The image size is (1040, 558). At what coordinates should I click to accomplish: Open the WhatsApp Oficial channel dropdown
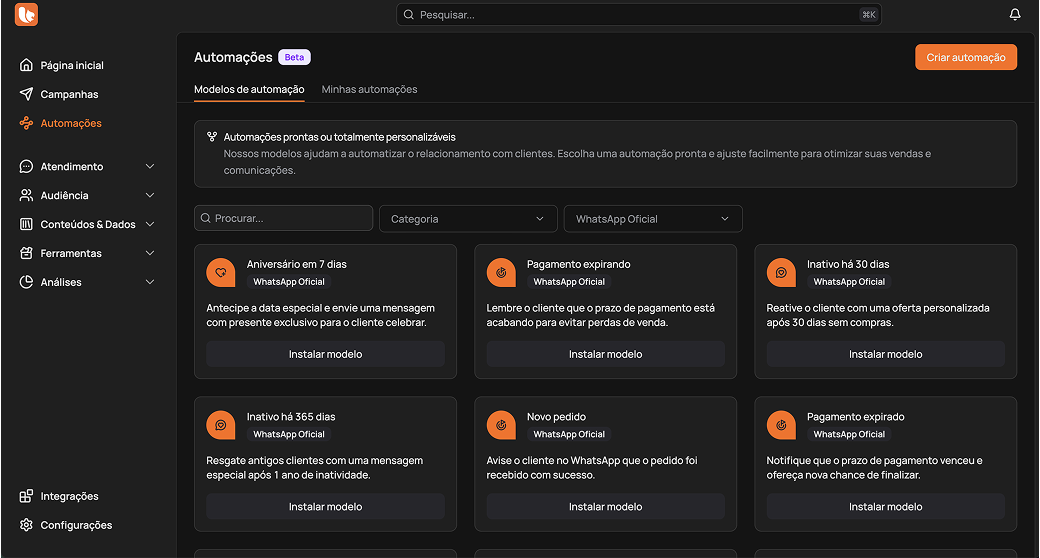[x=652, y=218]
